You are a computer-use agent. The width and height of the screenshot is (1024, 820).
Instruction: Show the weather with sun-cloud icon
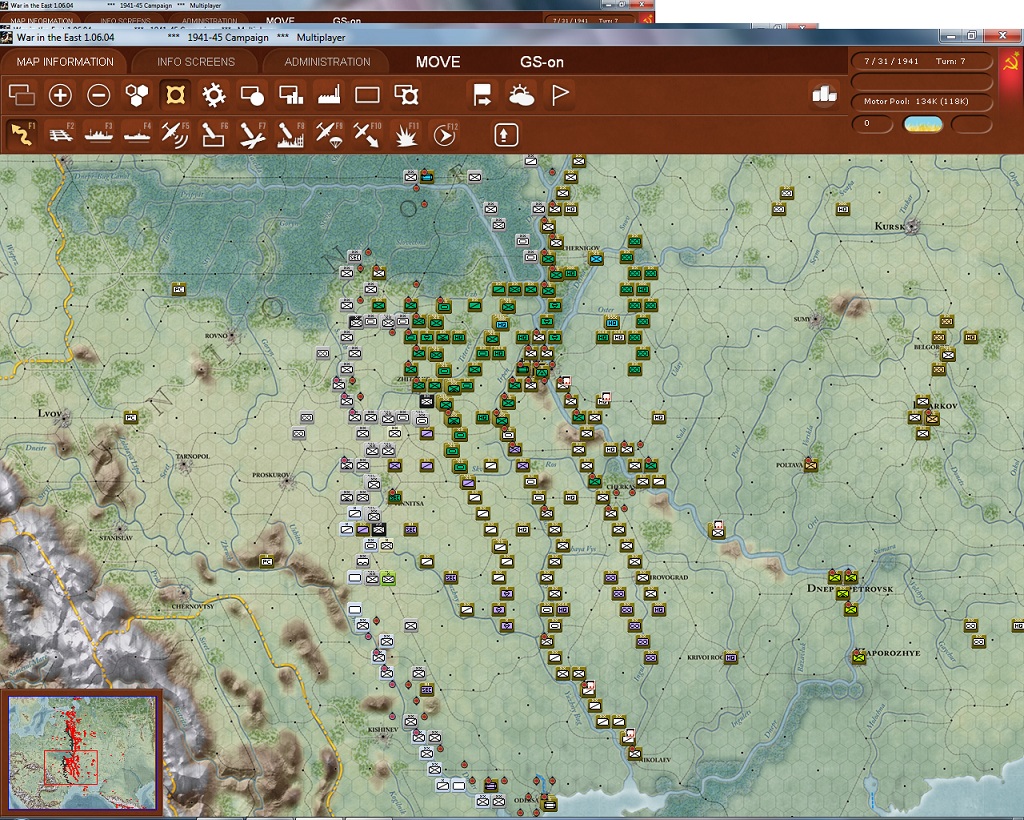click(x=520, y=95)
